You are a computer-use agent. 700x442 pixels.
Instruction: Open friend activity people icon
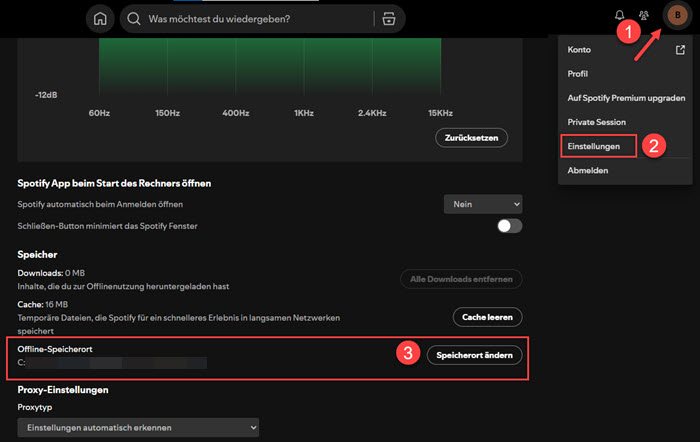[644, 15]
